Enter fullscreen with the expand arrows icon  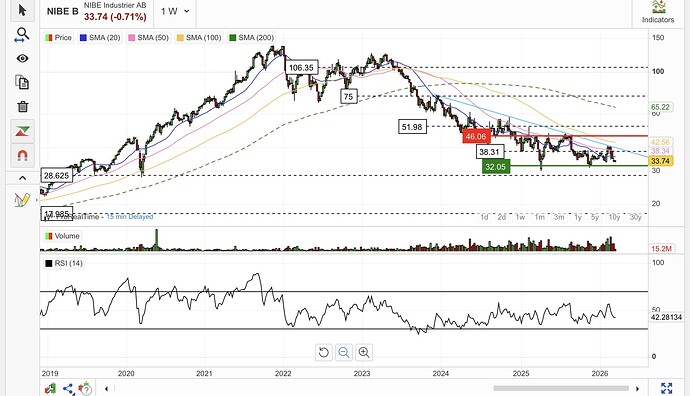tap(667, 388)
